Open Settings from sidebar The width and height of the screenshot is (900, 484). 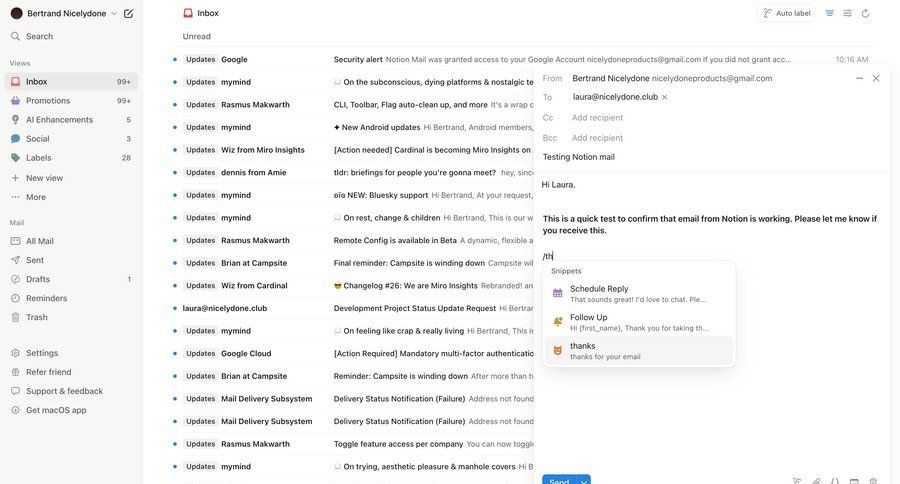[71, 353]
